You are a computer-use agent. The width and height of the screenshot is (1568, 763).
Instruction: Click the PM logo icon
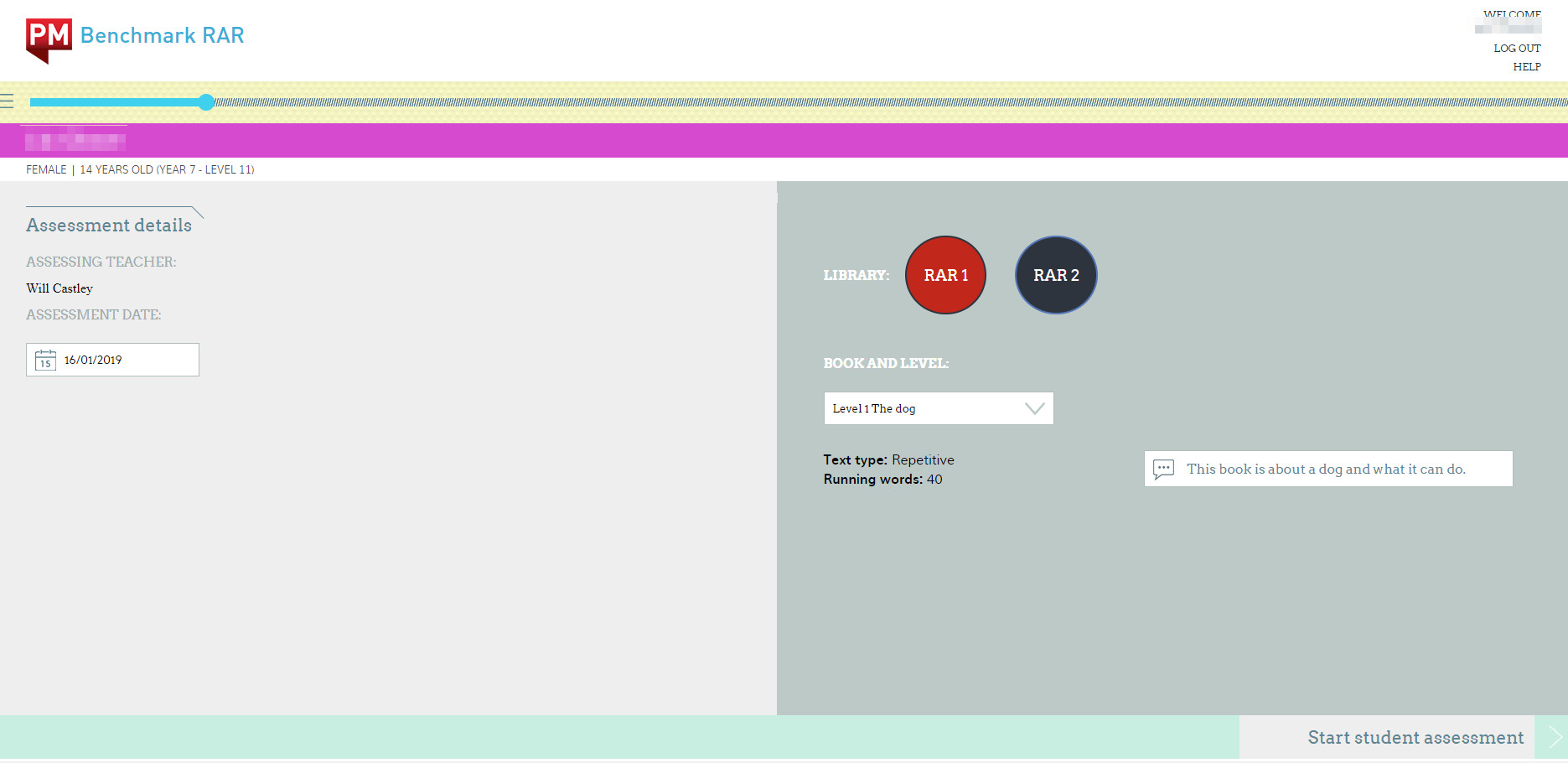49,39
